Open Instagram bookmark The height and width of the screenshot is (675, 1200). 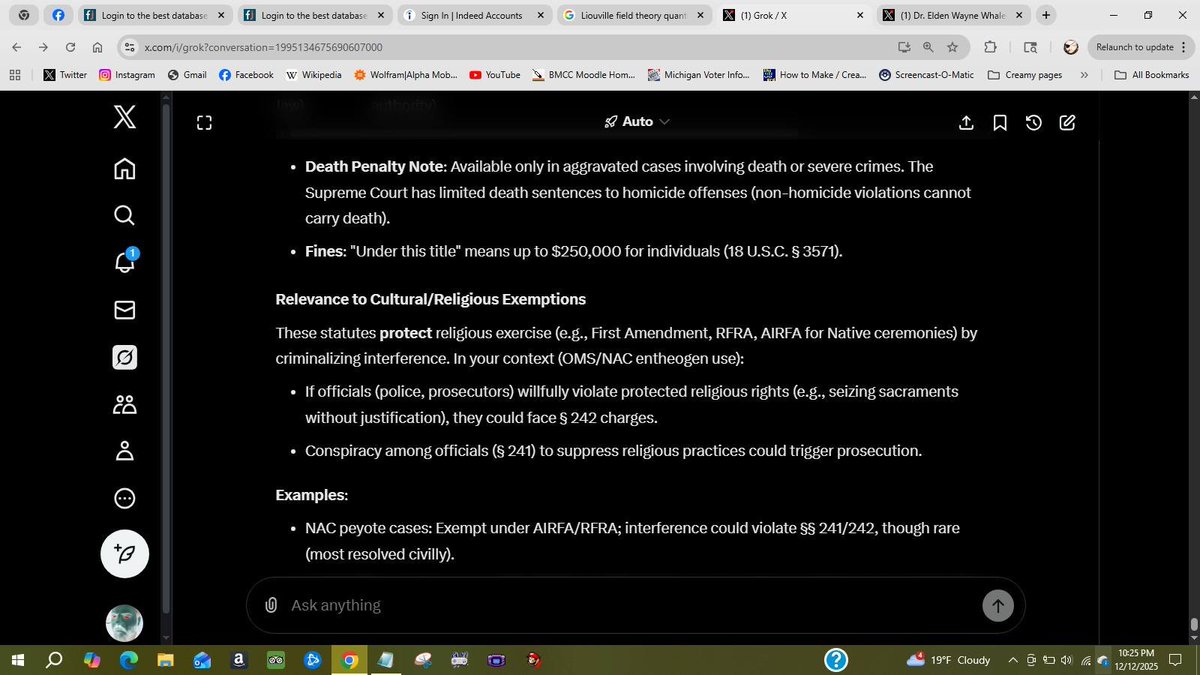[127, 75]
